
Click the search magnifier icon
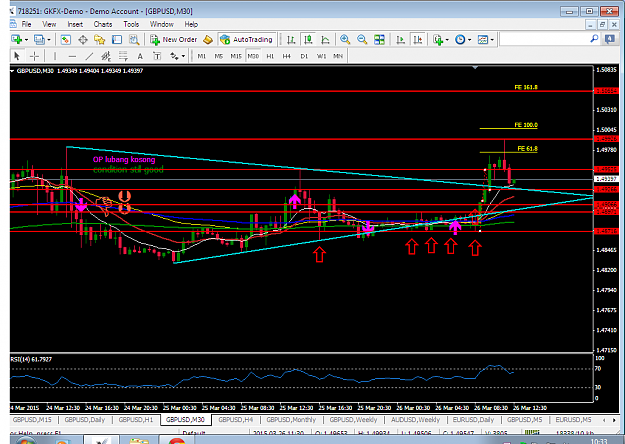[594, 39]
